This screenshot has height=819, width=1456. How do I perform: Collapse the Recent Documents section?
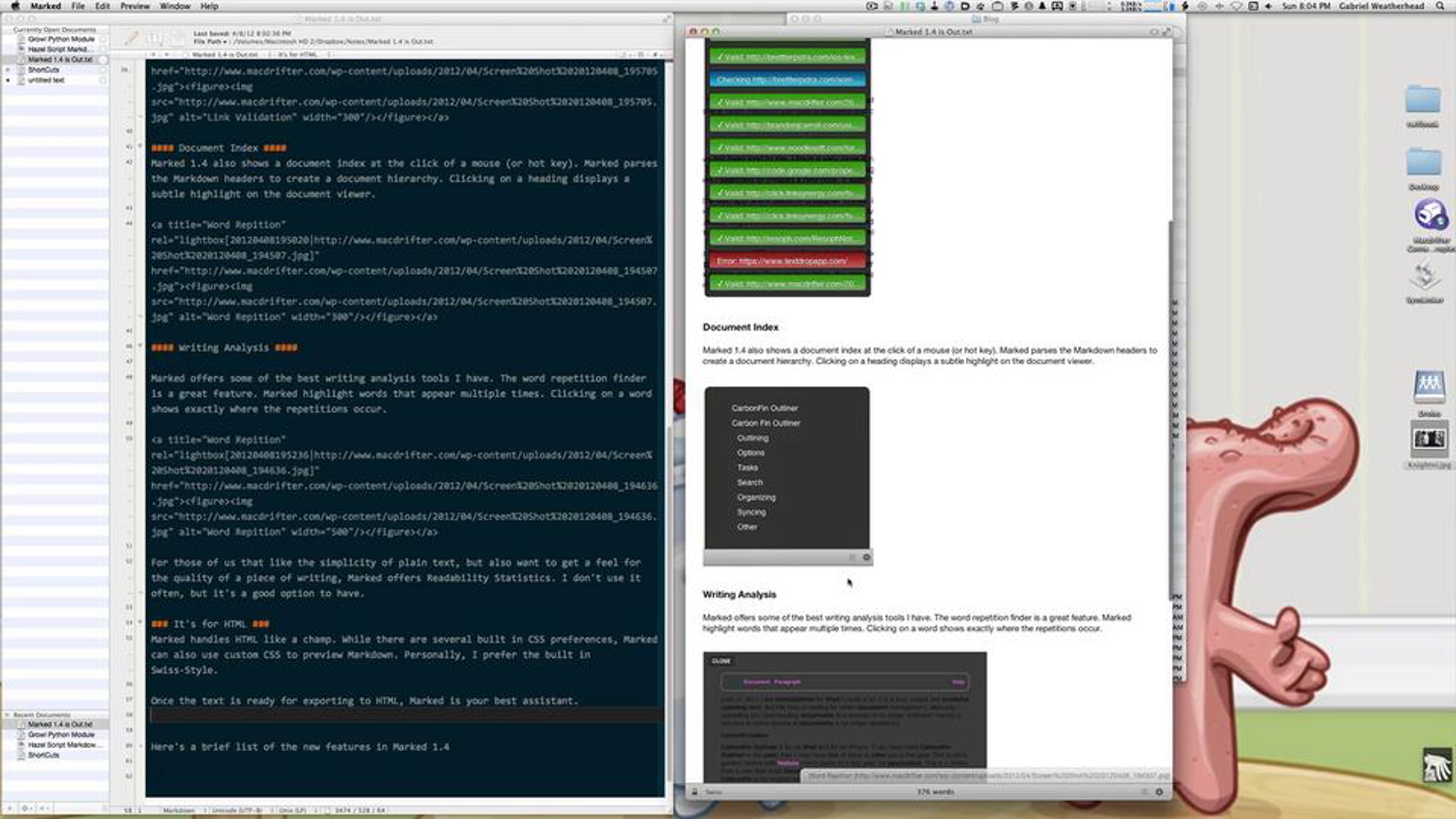[x=7, y=715]
